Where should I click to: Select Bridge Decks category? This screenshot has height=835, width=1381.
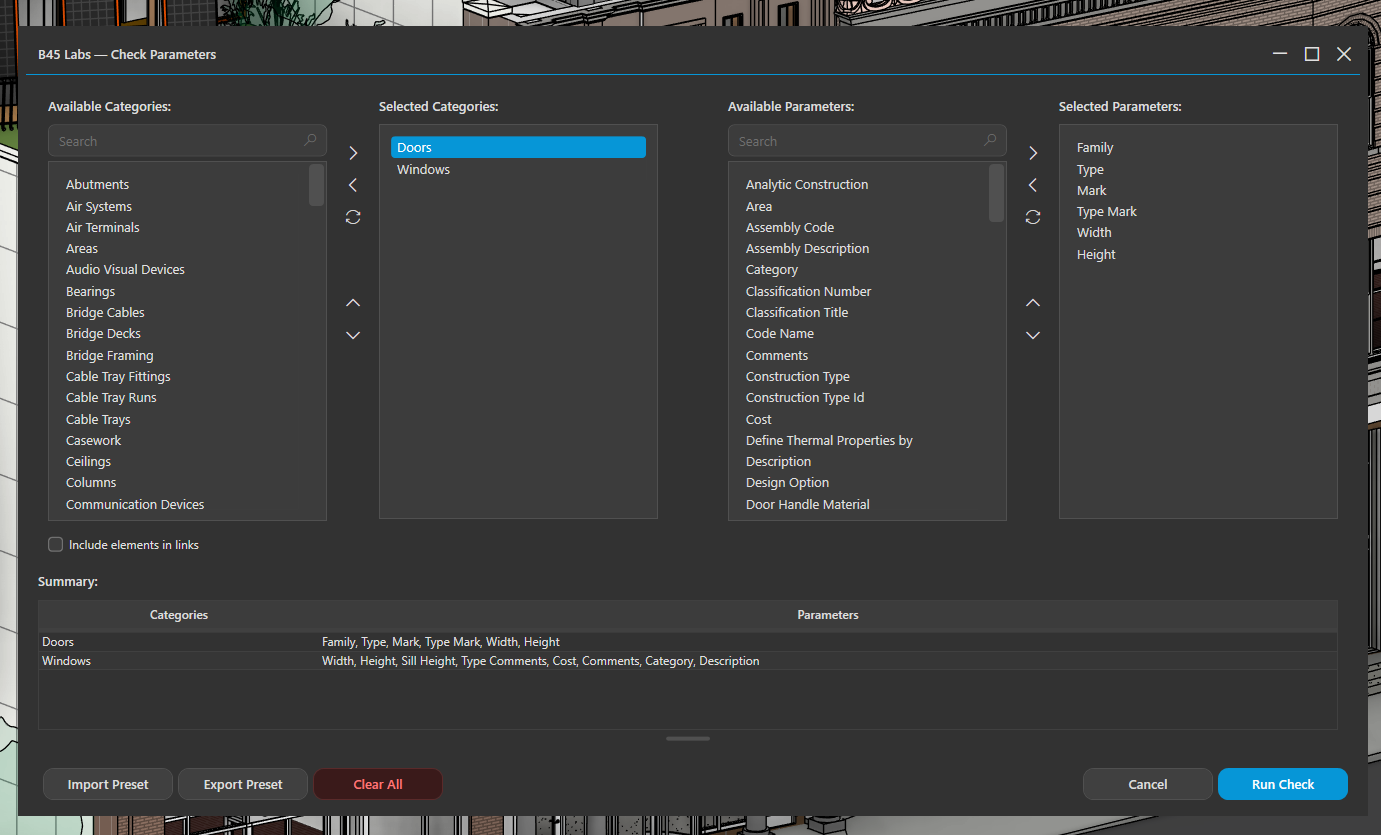(x=103, y=333)
